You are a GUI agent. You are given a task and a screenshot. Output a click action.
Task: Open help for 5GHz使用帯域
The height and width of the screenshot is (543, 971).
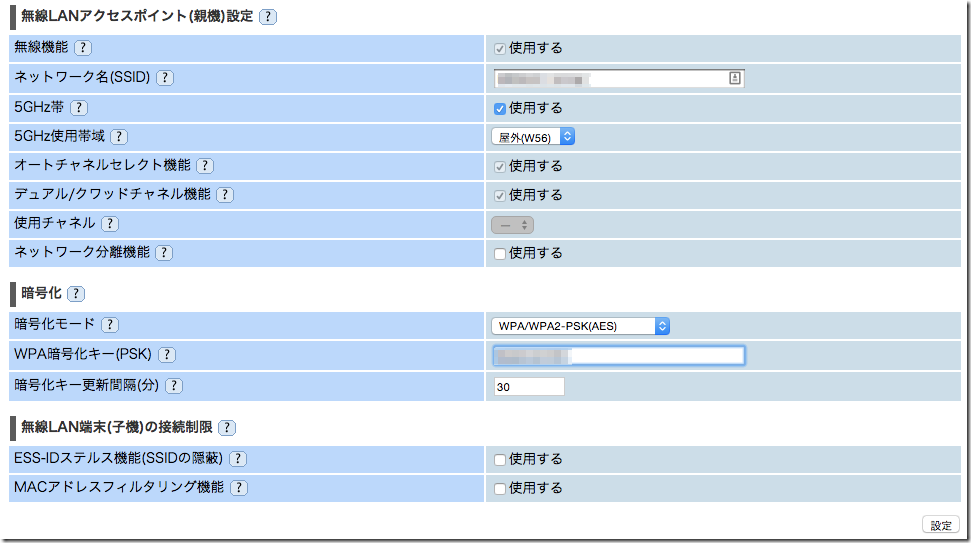119,137
